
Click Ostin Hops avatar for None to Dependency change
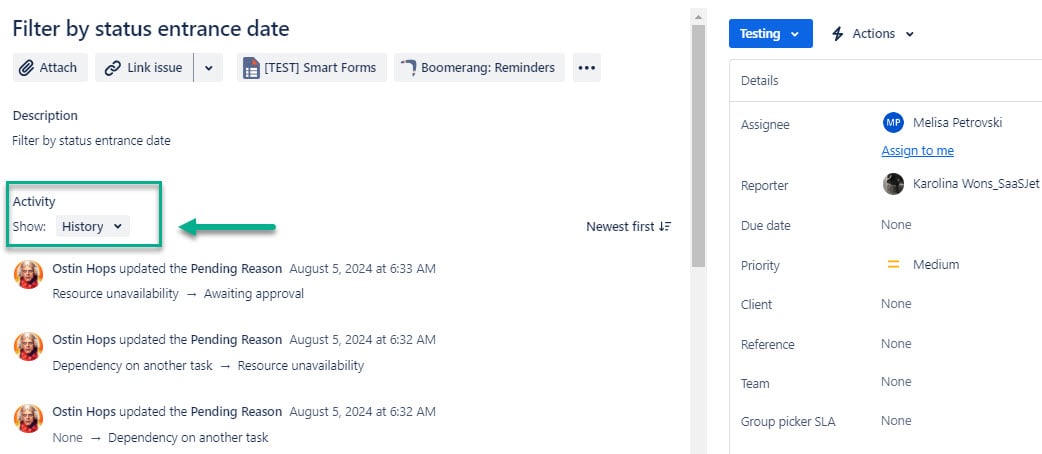tap(29, 418)
